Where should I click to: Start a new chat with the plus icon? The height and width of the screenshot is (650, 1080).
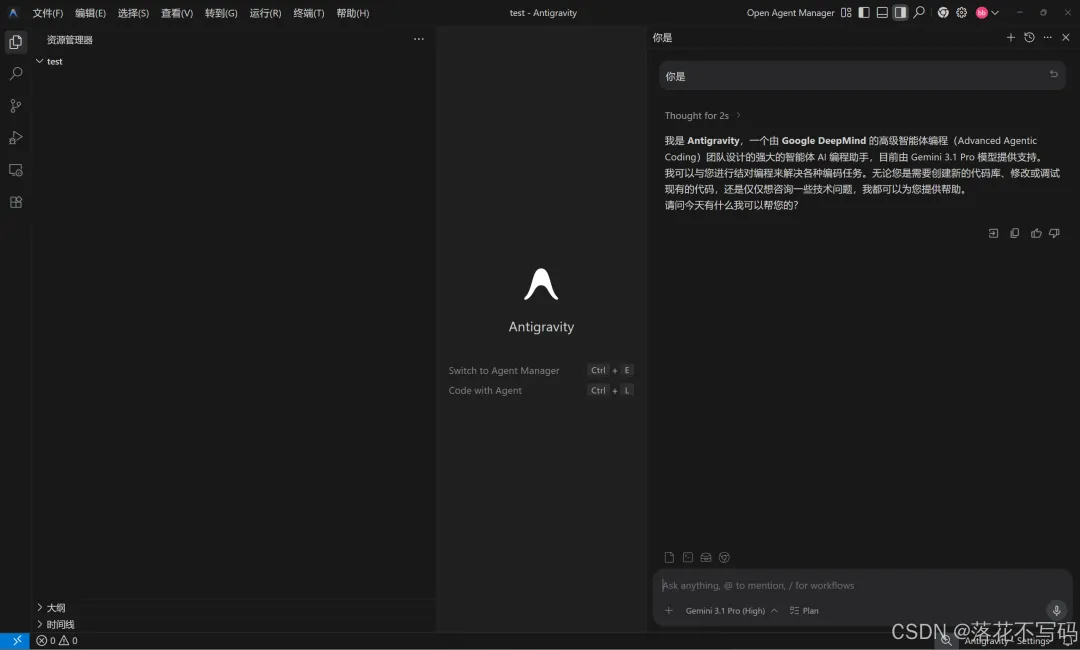coord(1010,37)
